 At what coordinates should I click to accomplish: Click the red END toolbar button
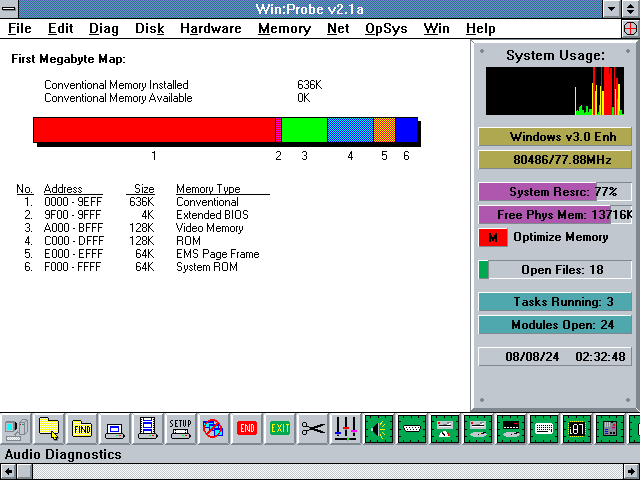point(247,429)
